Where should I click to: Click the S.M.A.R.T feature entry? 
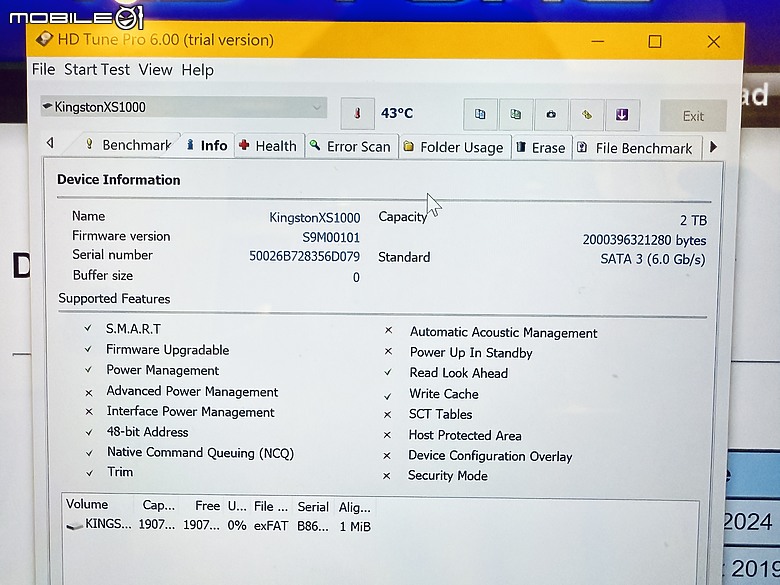click(x=133, y=329)
